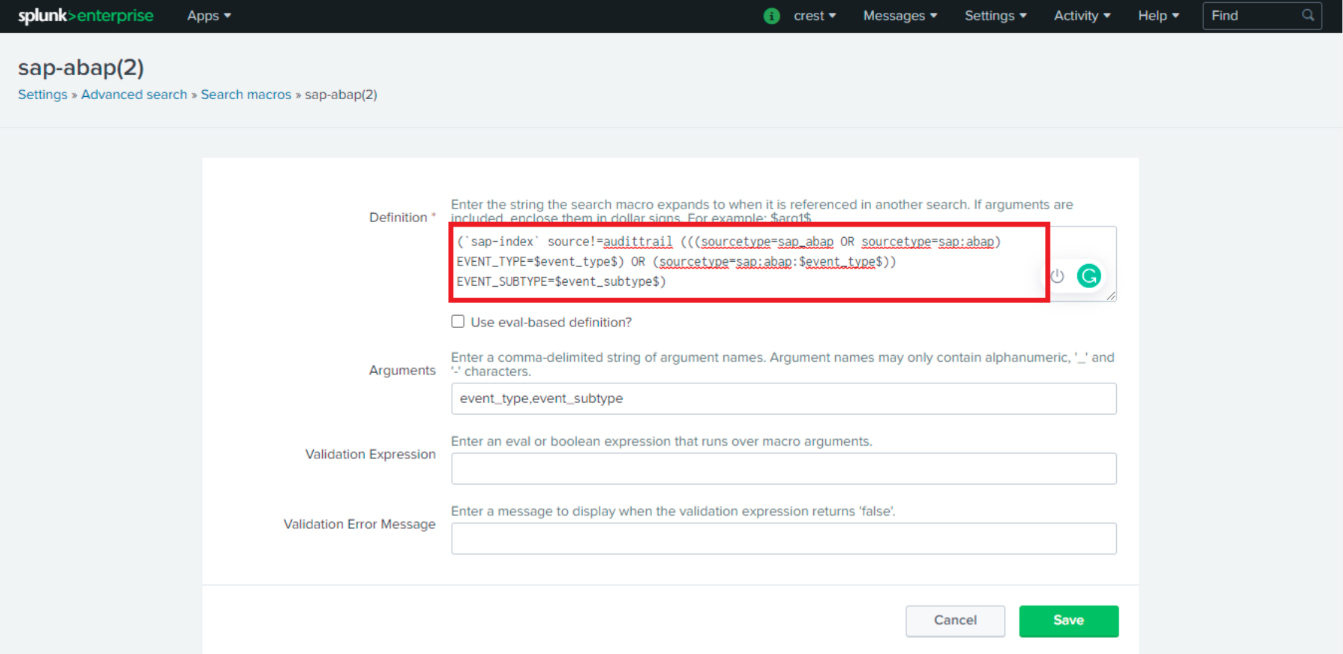The image size is (1343, 654).
Task: Click the green info status icon
Action: 771,16
